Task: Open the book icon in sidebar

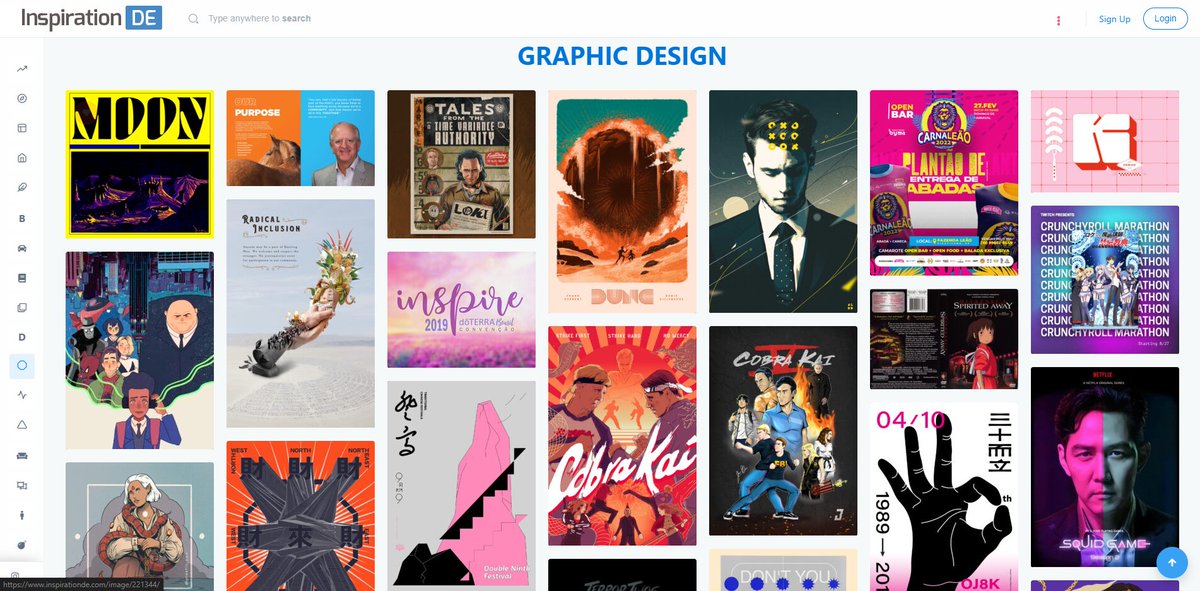Action: (22, 277)
